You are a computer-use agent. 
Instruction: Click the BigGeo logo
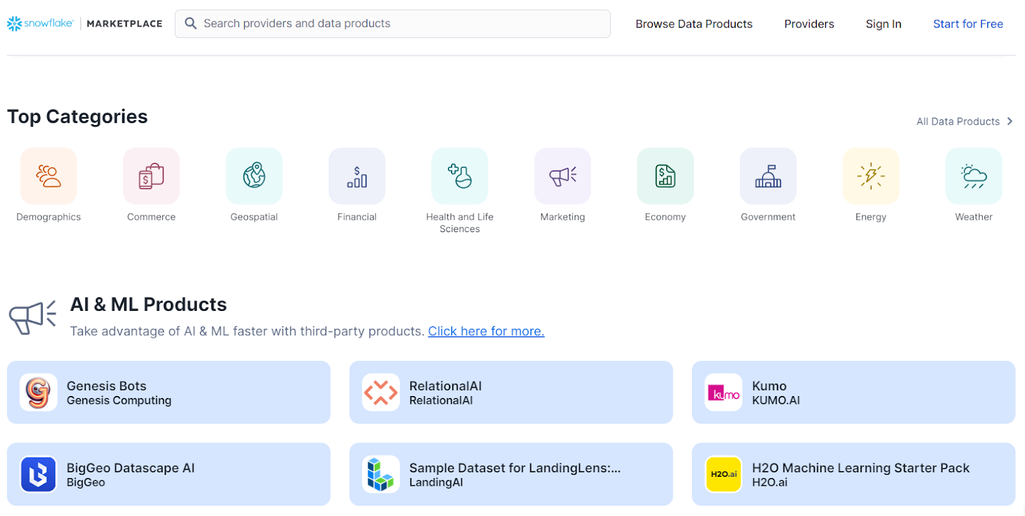click(x=39, y=474)
